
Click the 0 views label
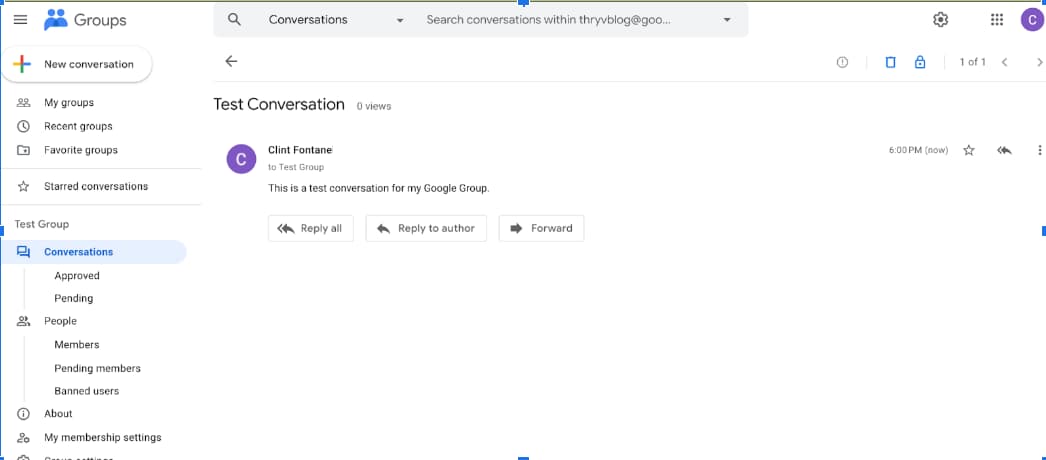pyautogui.click(x=374, y=107)
